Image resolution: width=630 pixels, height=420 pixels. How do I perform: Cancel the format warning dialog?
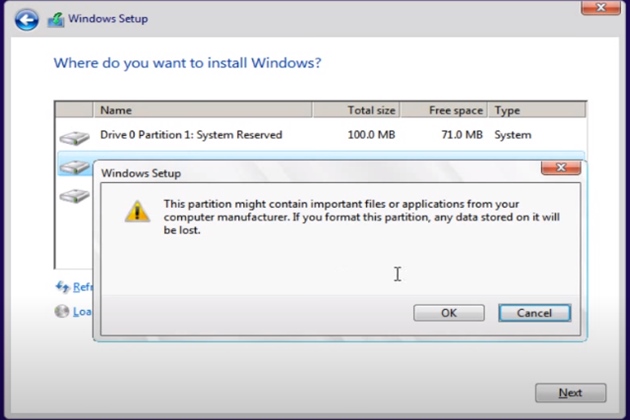point(534,313)
